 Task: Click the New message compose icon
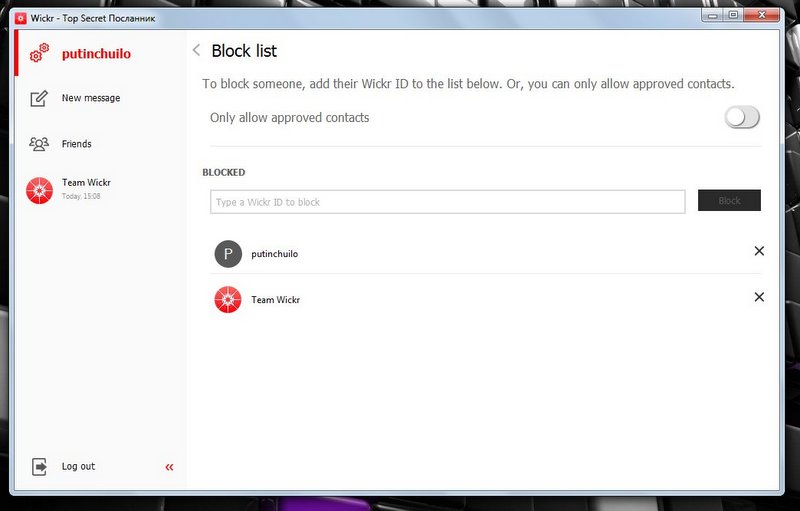(x=39, y=98)
